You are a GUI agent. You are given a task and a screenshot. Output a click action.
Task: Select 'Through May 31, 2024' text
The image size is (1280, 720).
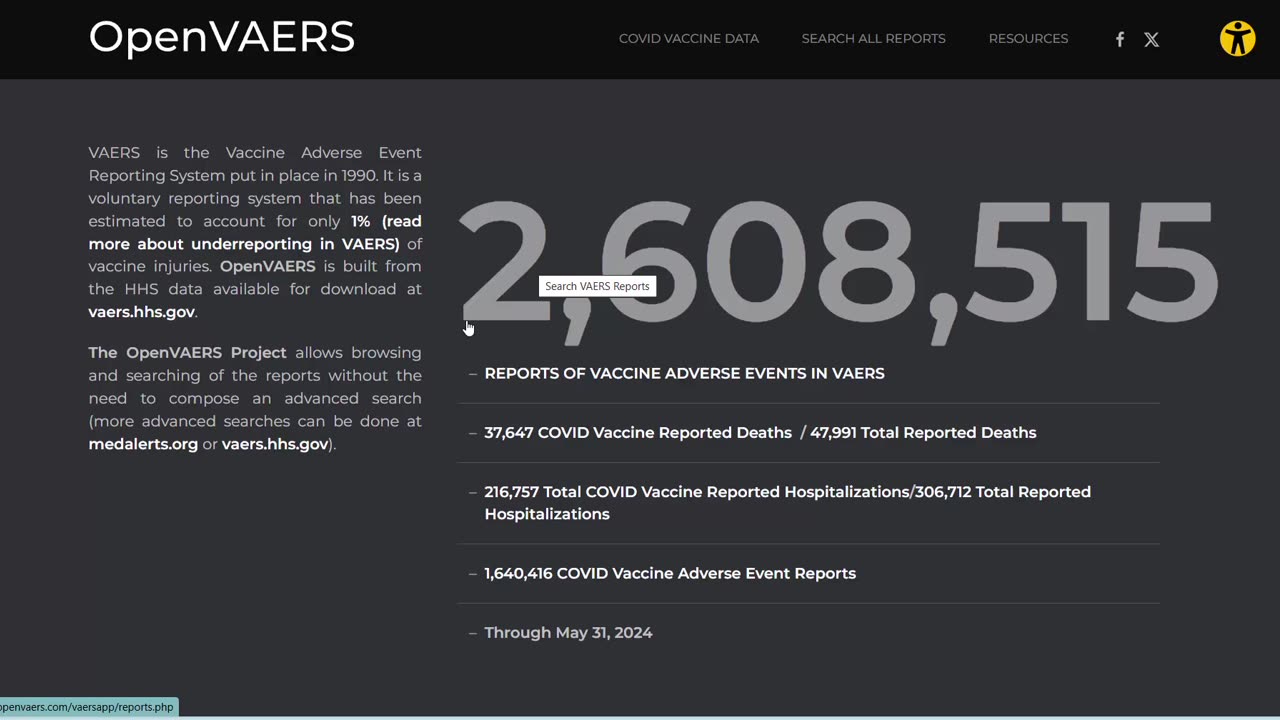coord(568,633)
